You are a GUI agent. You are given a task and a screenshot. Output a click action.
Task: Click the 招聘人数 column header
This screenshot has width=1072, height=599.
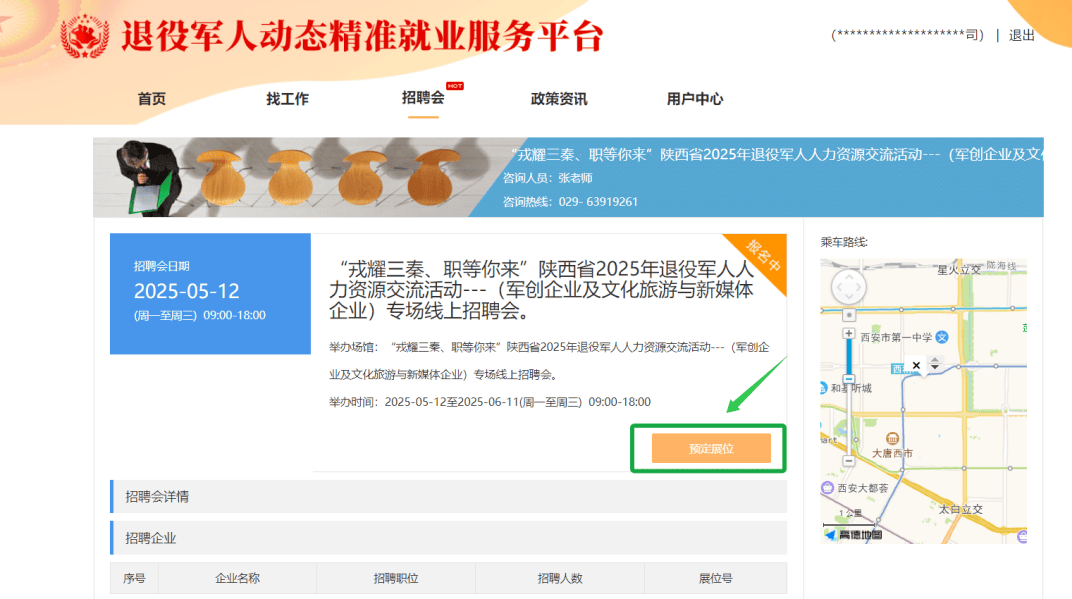point(560,578)
